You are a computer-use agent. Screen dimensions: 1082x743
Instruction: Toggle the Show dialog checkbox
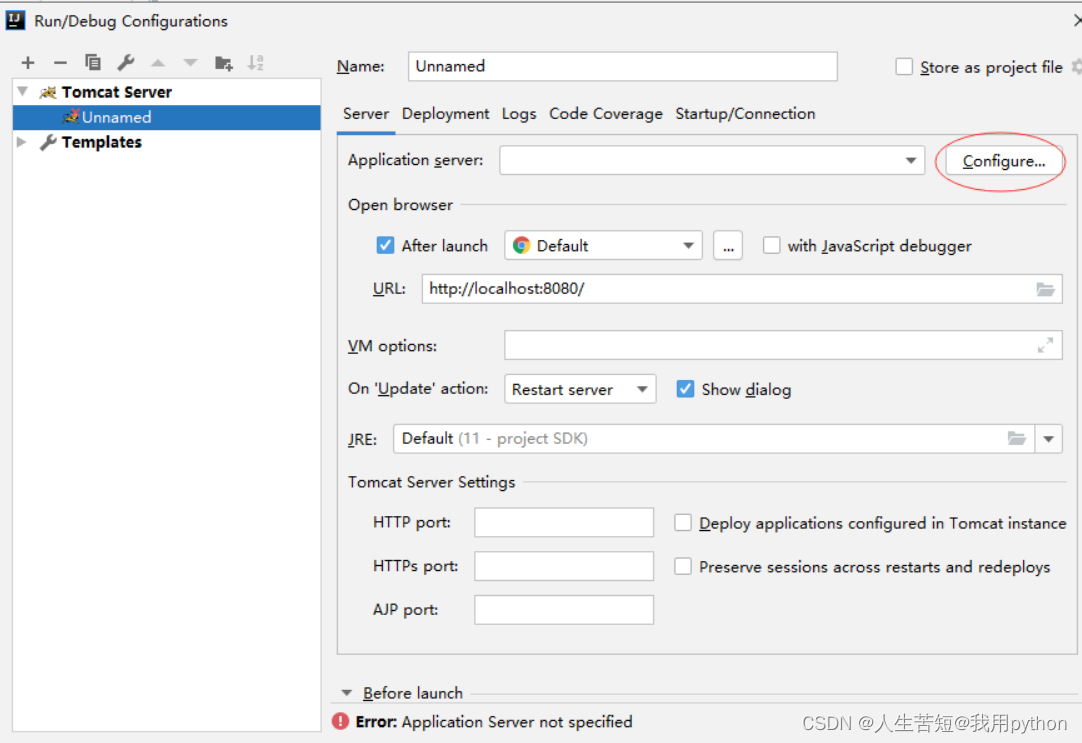685,388
